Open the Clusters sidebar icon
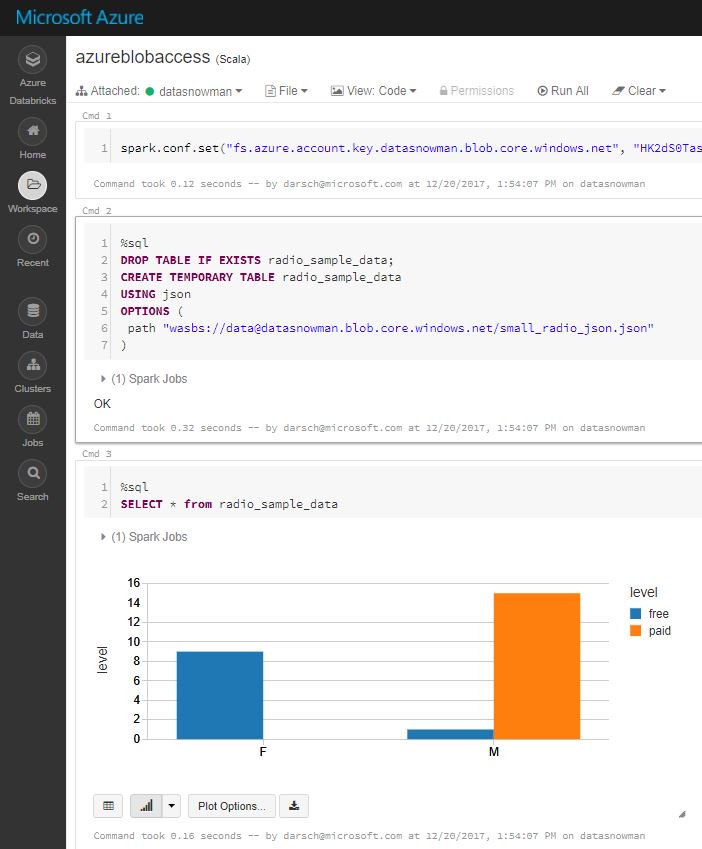 [32, 365]
